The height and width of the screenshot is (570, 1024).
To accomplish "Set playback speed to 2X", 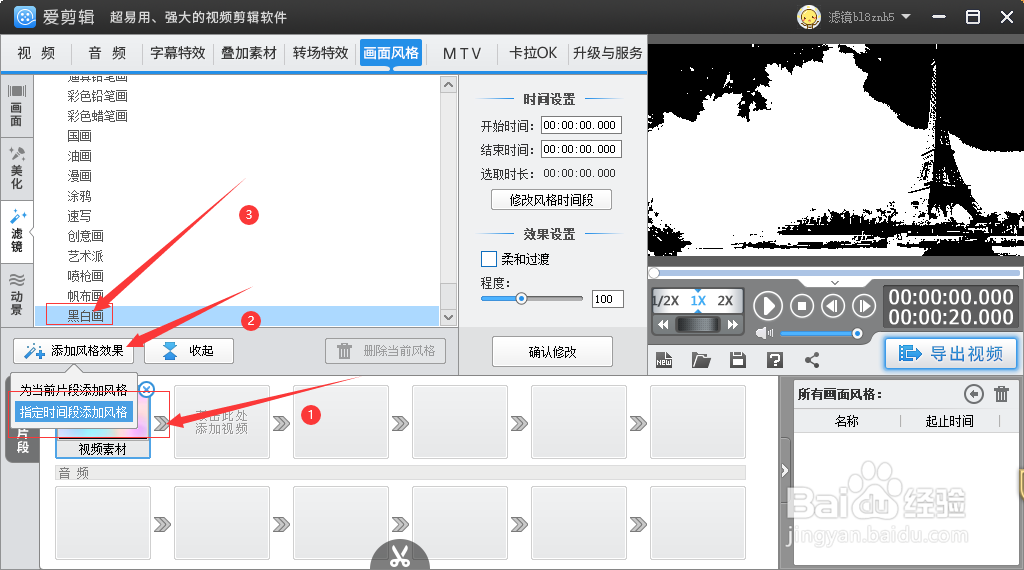I will [x=725, y=301].
